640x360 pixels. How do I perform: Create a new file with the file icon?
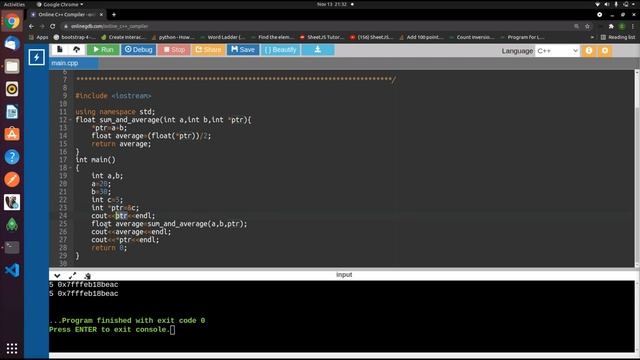pyautogui.click(x=60, y=49)
